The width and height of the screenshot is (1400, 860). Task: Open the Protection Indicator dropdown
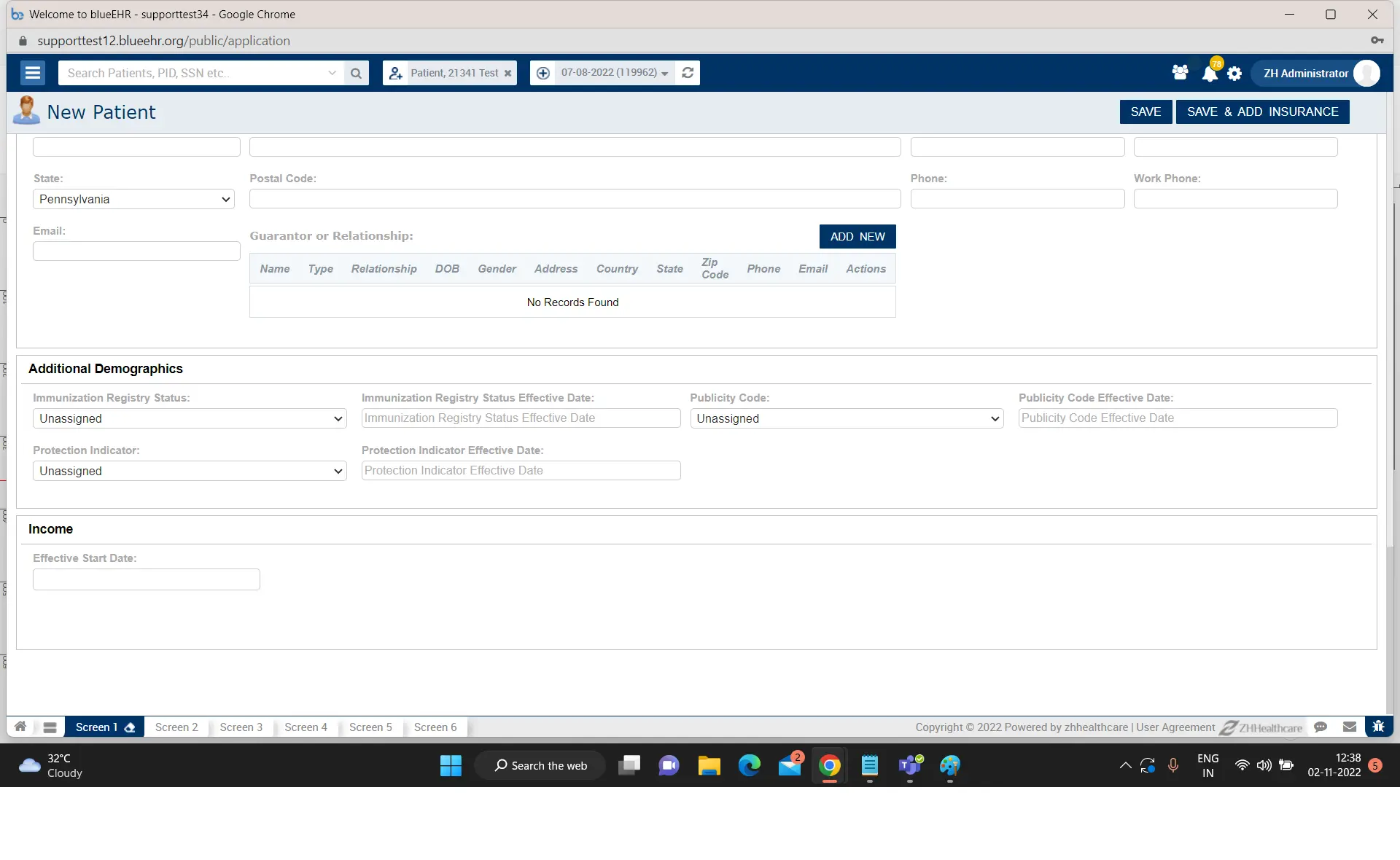(189, 471)
